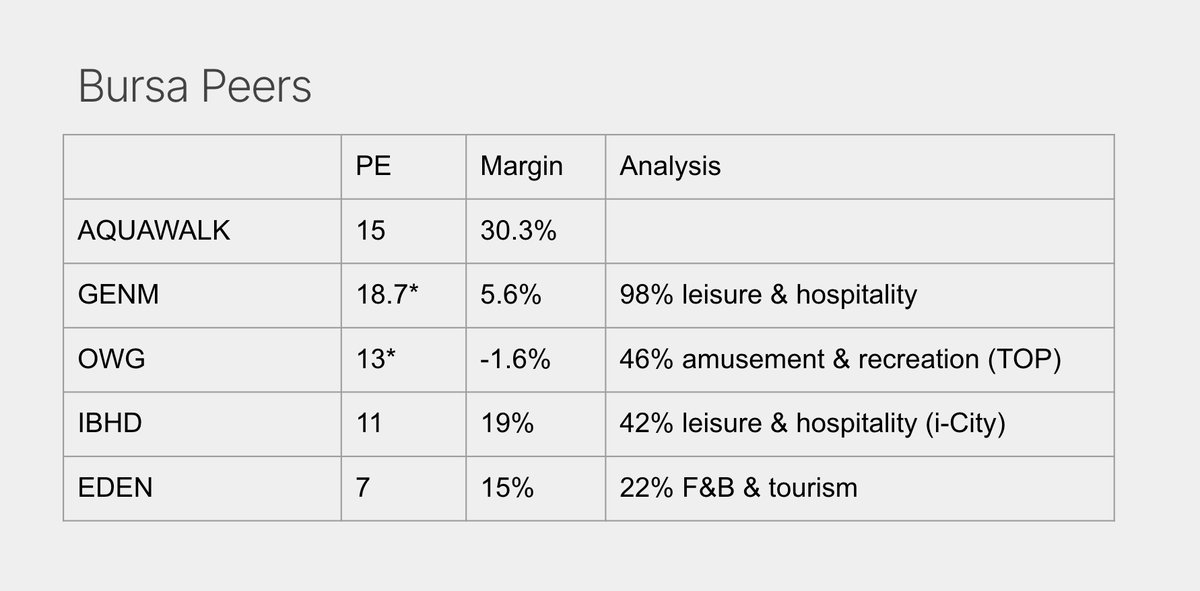Click the IBHD row label

point(110,423)
